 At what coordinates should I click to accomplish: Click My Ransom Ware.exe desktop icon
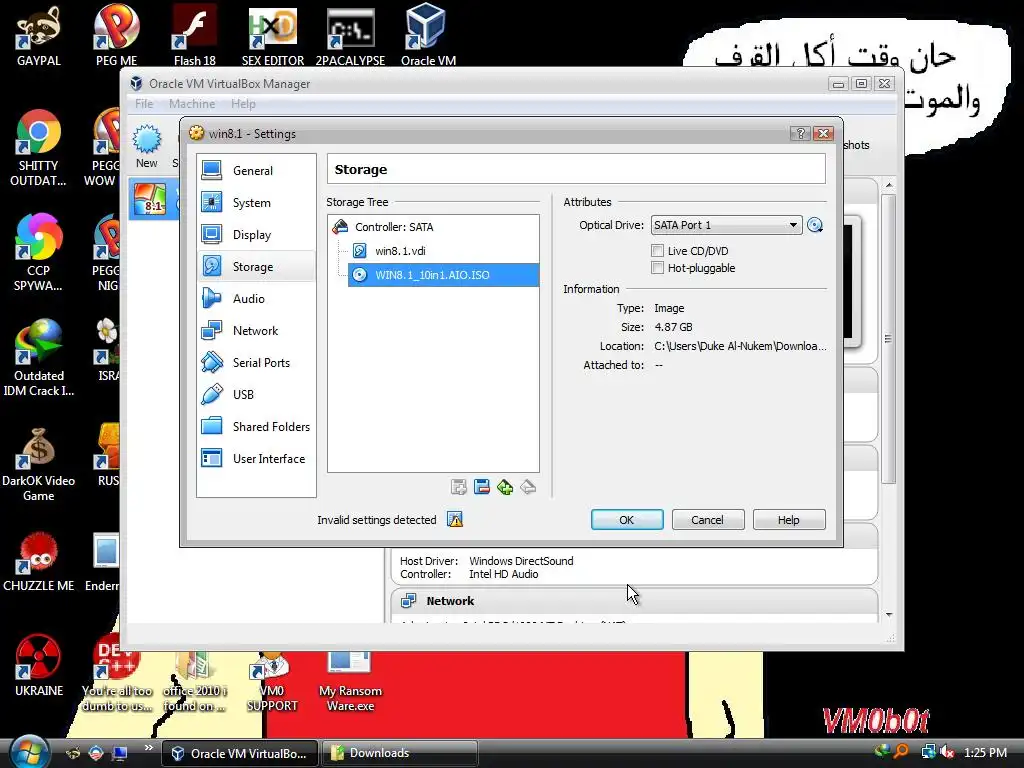coord(350,680)
